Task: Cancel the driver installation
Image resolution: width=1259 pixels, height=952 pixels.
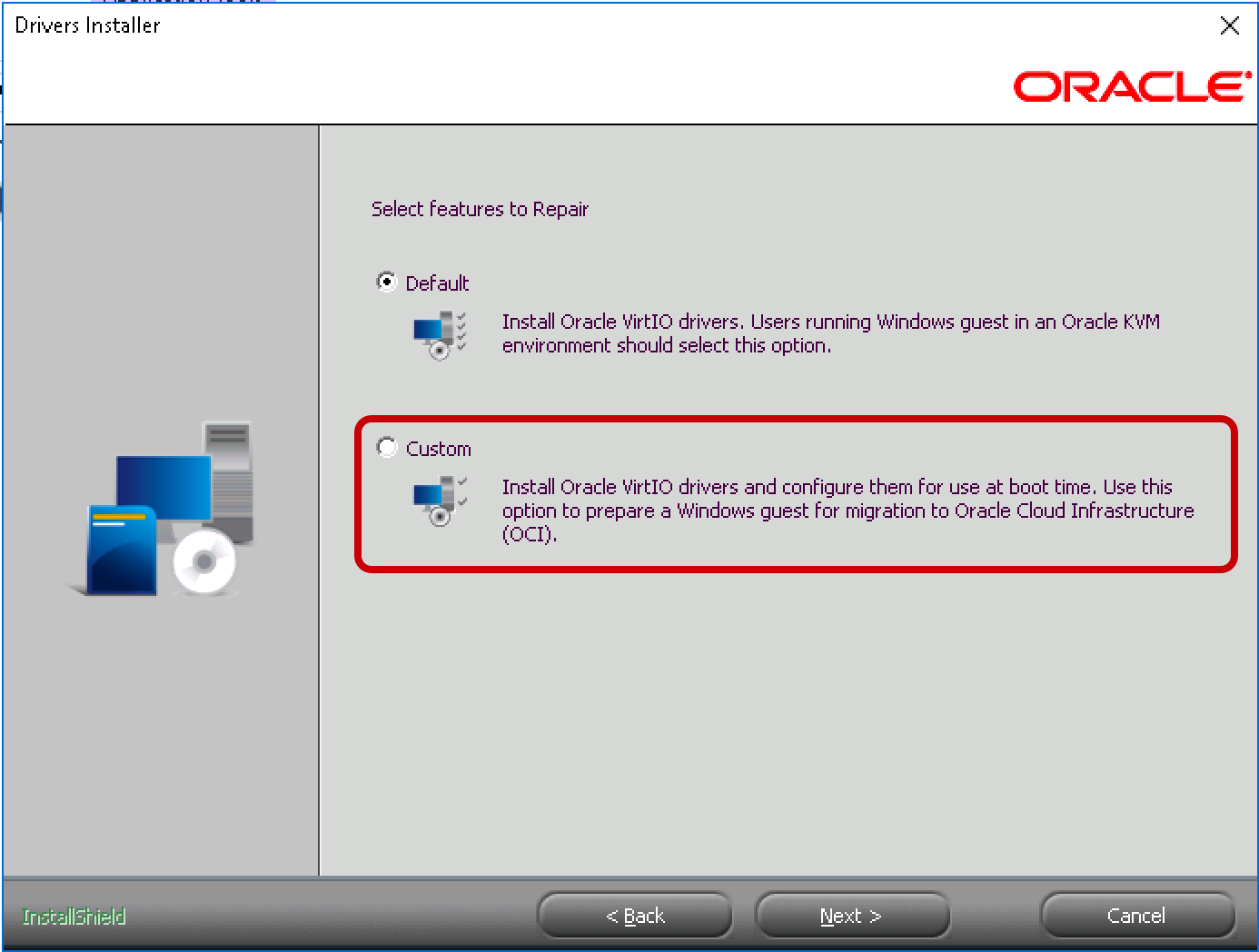Action: 1137,916
